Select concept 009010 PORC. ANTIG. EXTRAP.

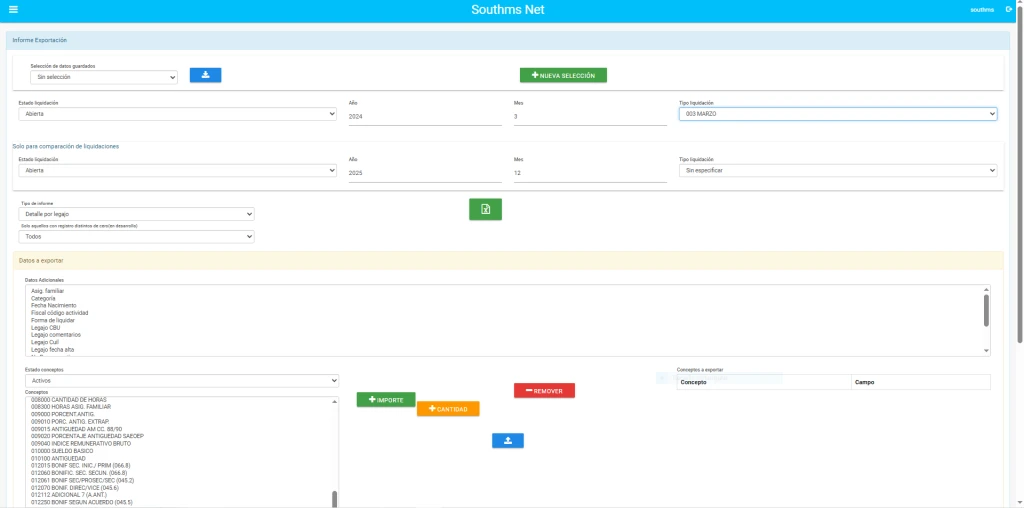pos(70,422)
